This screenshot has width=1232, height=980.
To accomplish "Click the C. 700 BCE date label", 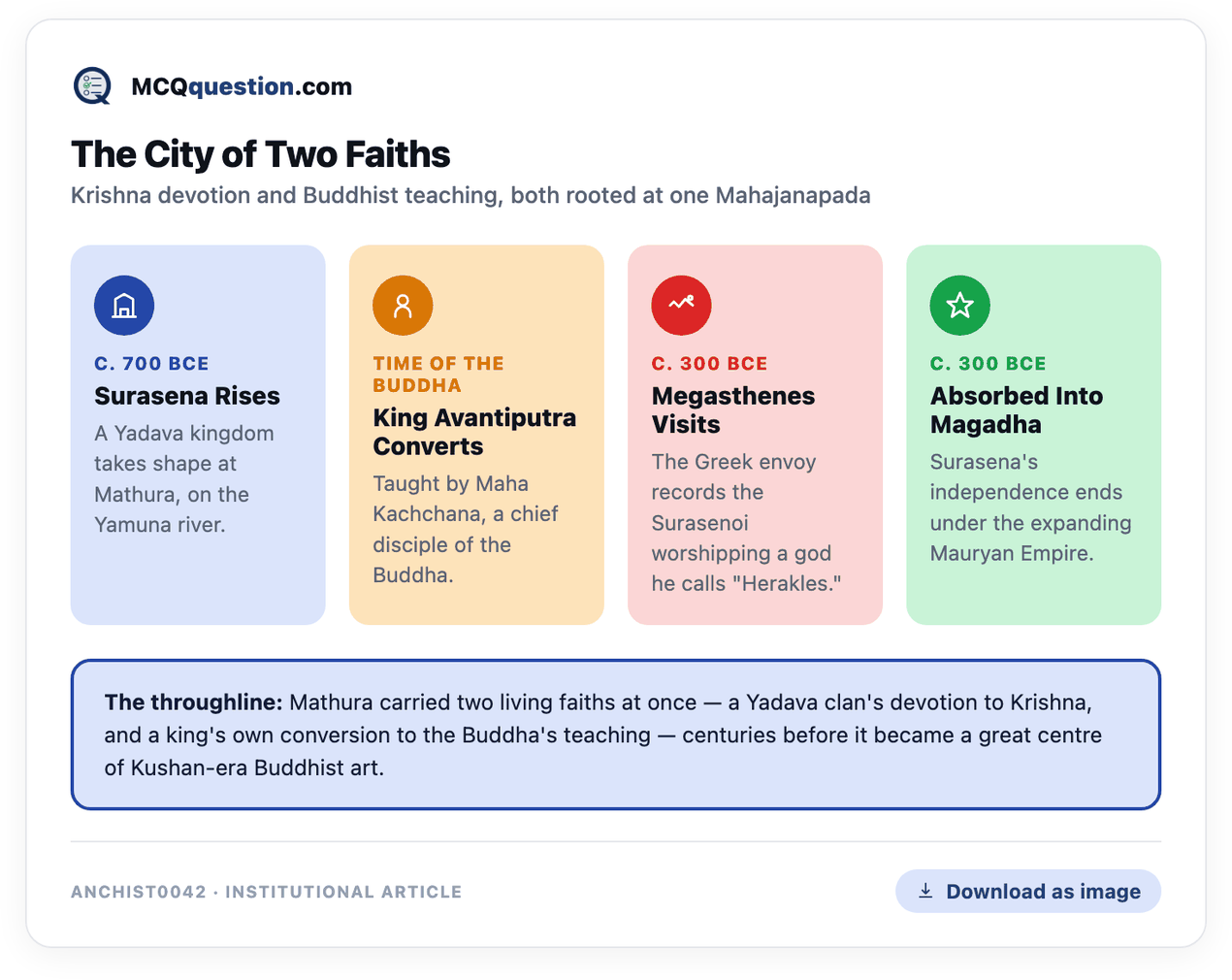I will tap(151, 364).
